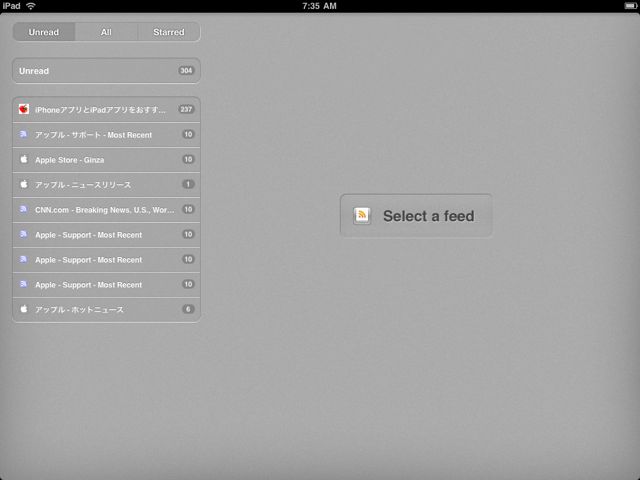Viewport: 640px width, 480px height.
Task: Tap the Wi-Fi status icon
Action: coord(31,6)
